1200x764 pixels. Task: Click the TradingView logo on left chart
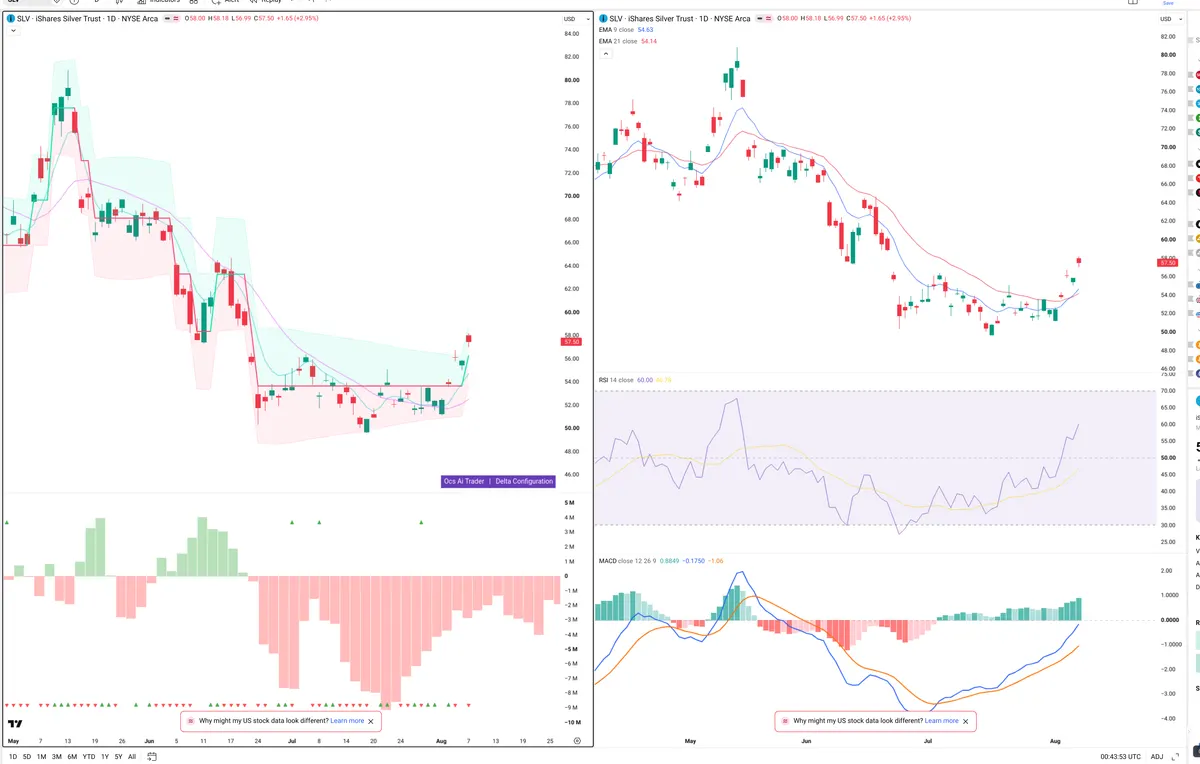(15, 723)
